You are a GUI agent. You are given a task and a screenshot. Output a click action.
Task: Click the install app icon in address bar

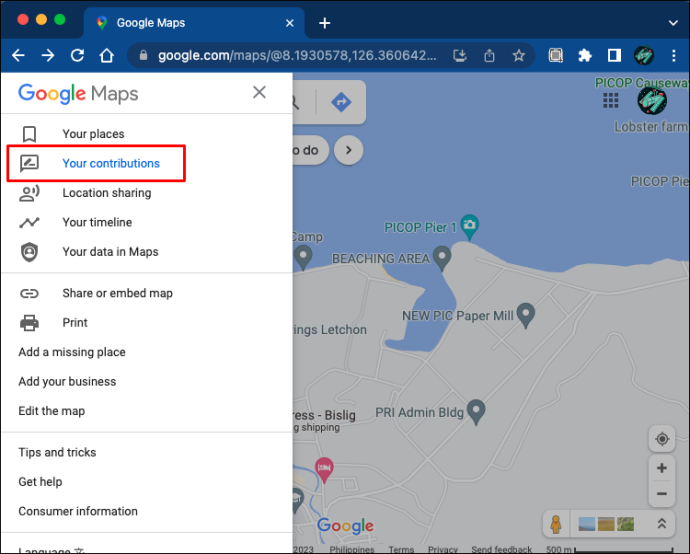click(x=460, y=55)
